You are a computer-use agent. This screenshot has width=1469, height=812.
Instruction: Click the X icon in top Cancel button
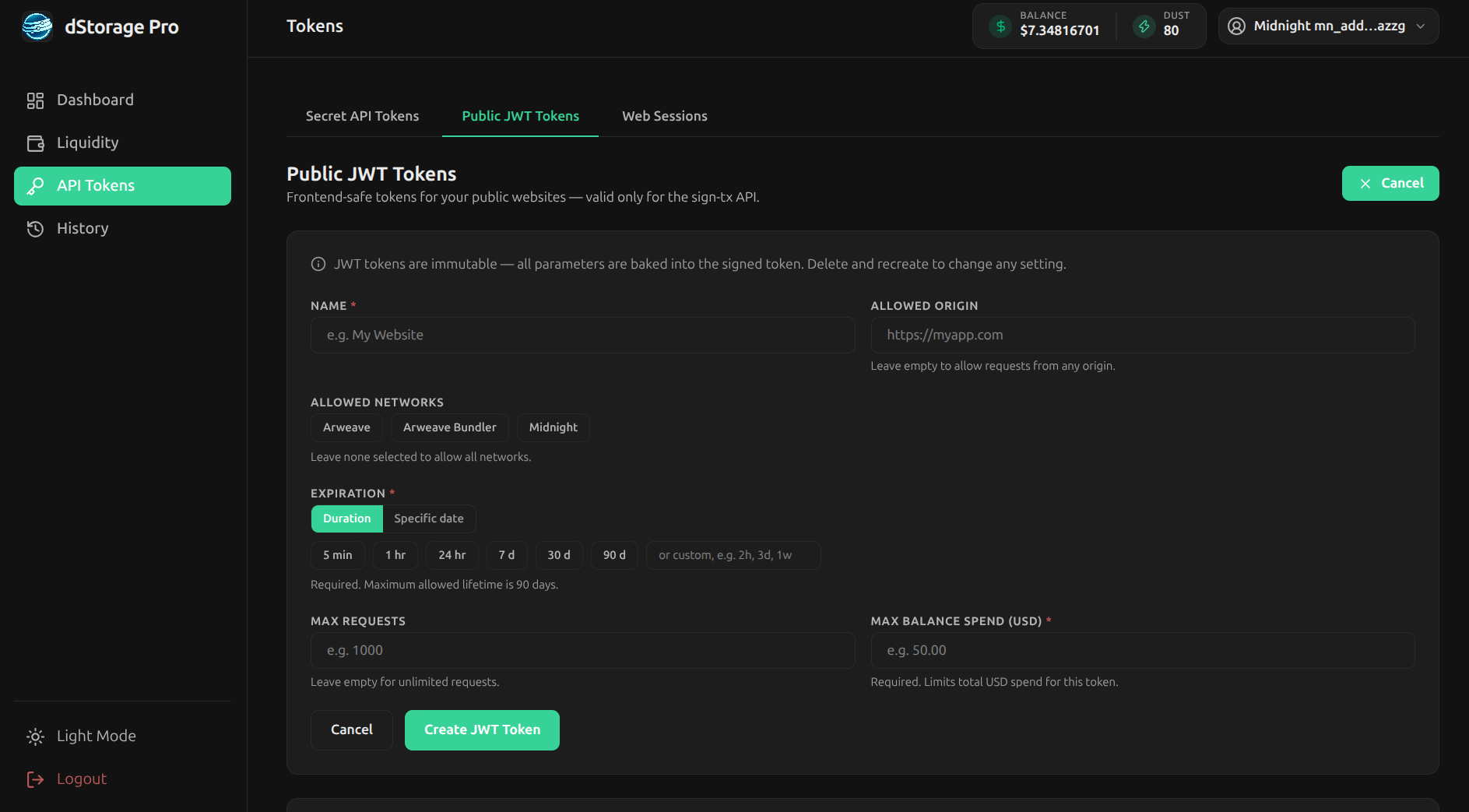point(1365,184)
